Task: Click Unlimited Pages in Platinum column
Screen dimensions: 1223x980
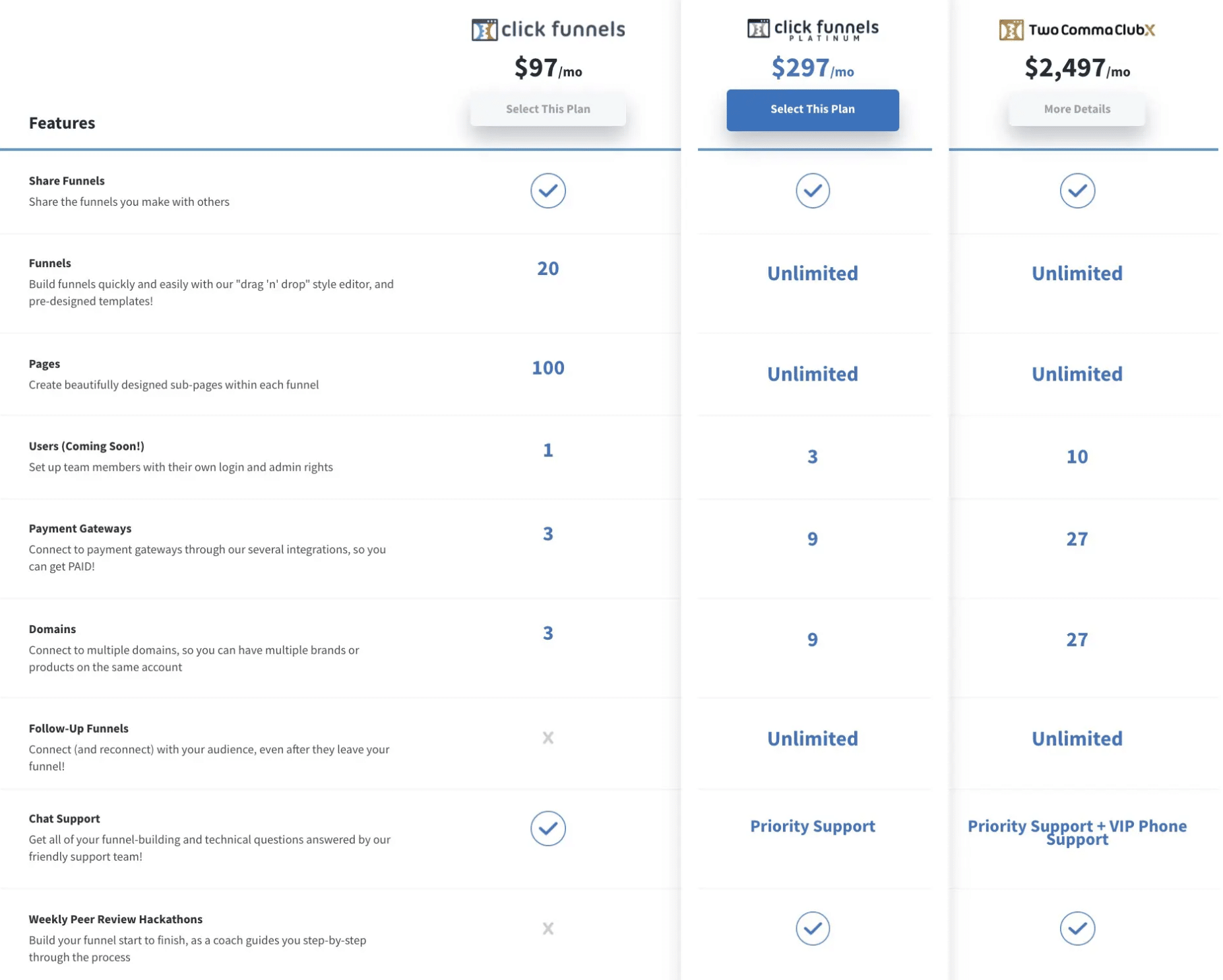Action: (x=813, y=375)
